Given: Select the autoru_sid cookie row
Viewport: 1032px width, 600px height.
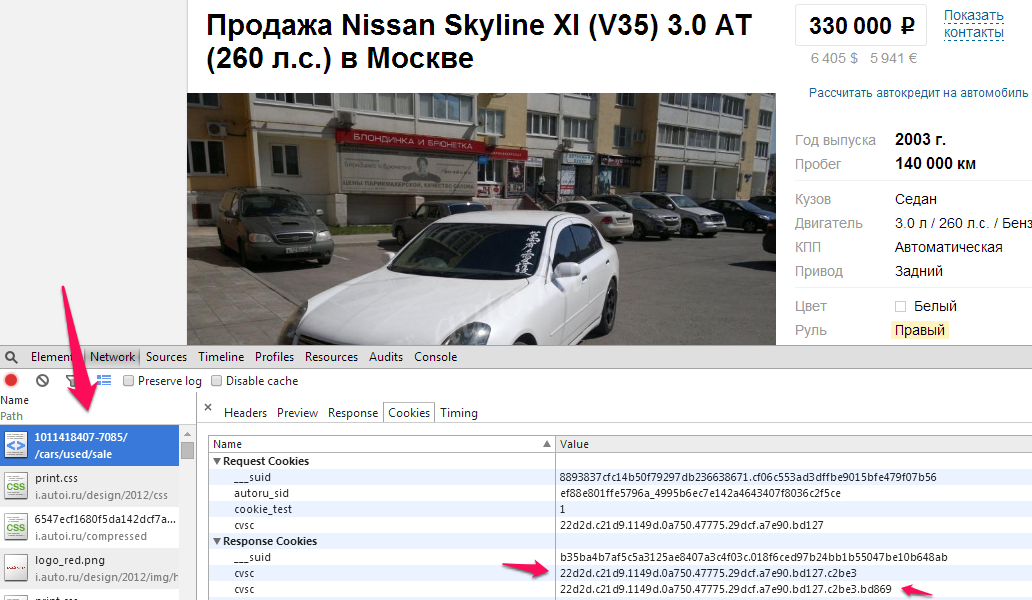Looking at the screenshot, I should point(620,493).
